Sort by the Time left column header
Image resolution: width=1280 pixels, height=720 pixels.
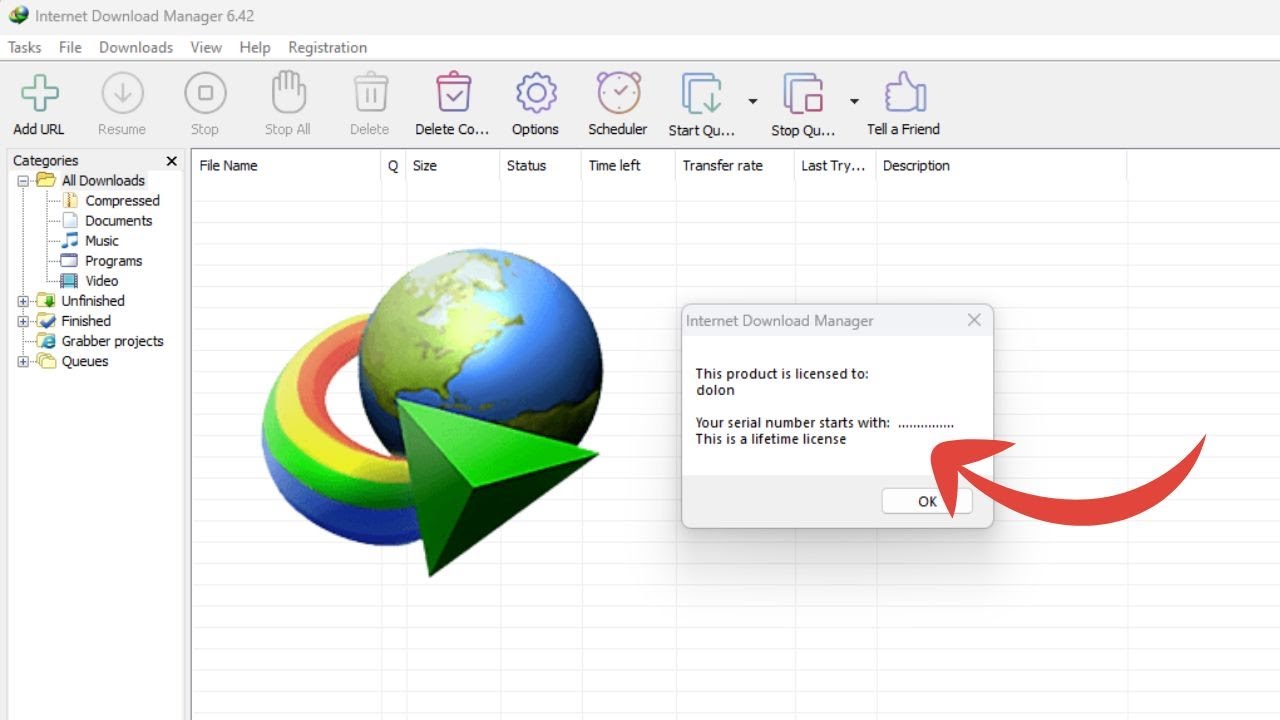[x=628, y=166]
